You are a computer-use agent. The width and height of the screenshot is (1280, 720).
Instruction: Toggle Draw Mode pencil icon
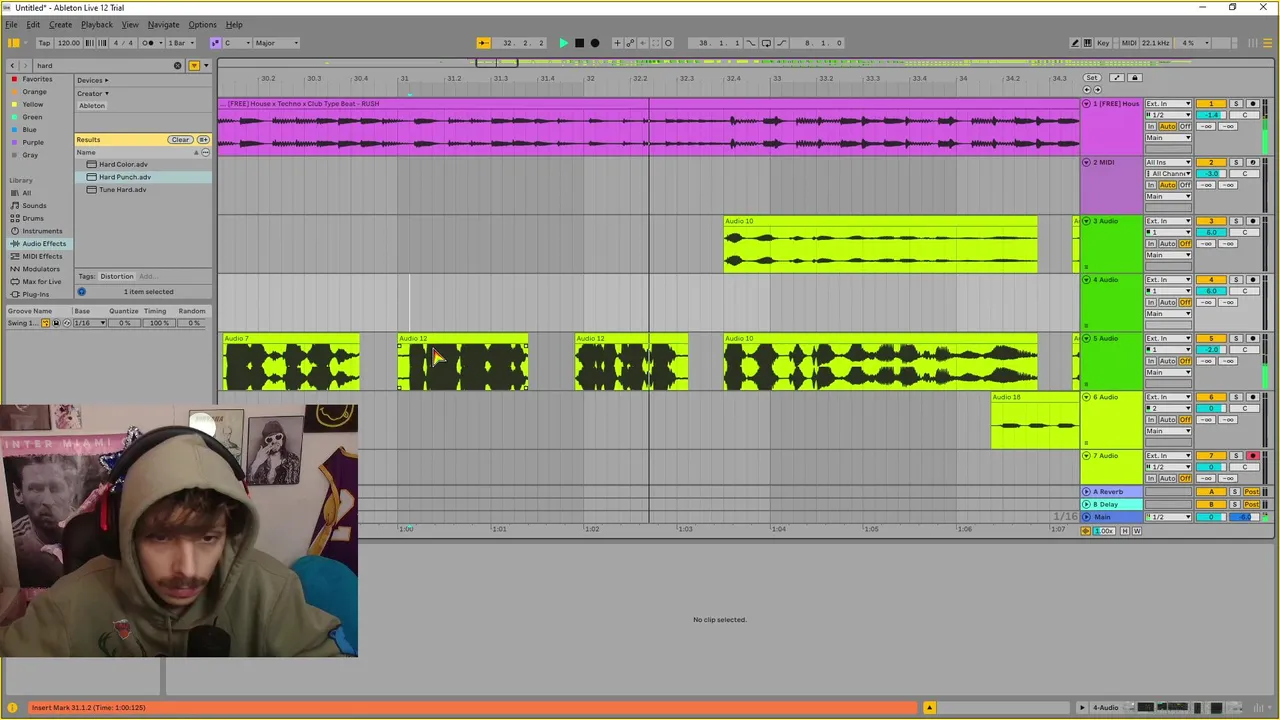click(1076, 43)
